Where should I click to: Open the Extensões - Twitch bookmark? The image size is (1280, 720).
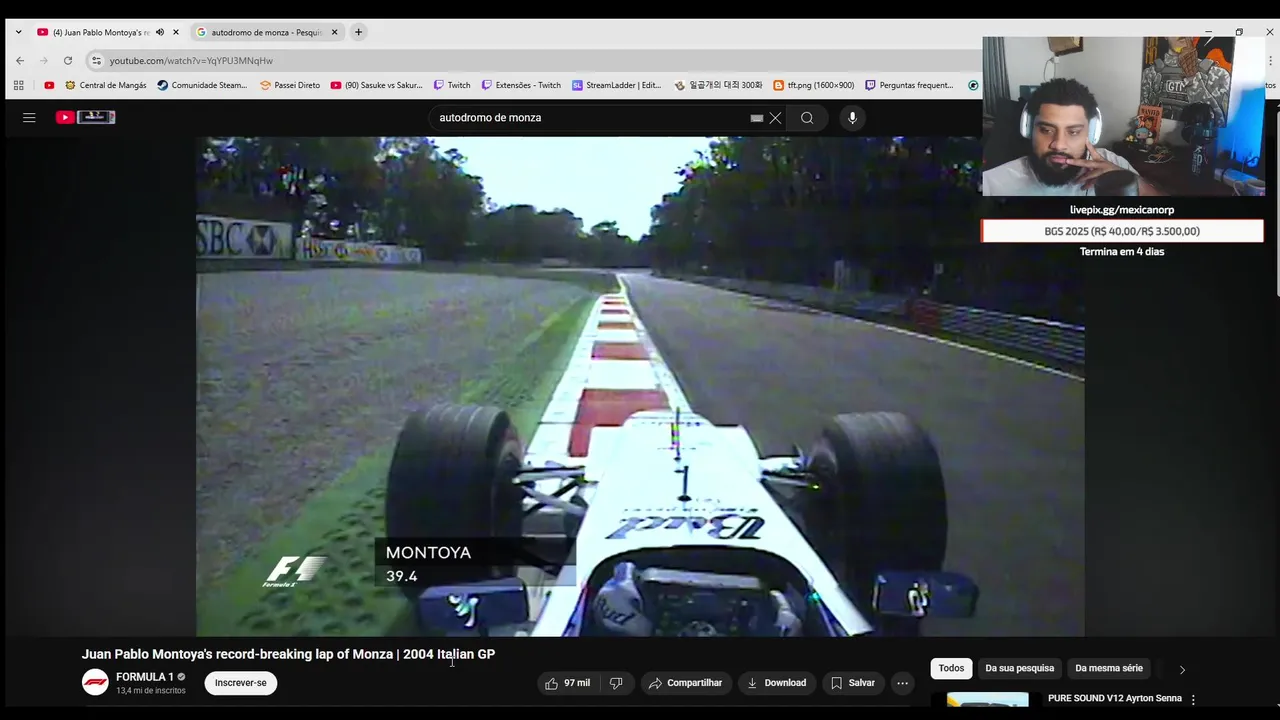tap(521, 85)
